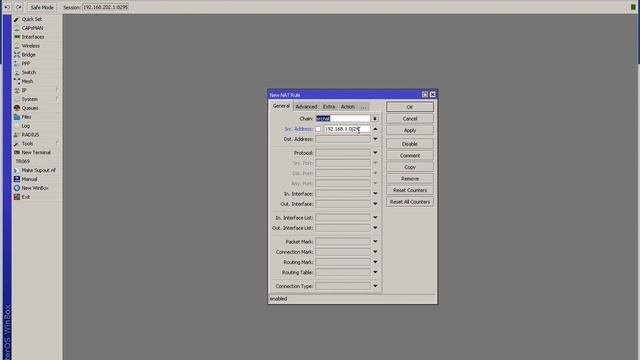
Task: Click the Redo arrow in toolbar
Action: (x=19, y=7)
